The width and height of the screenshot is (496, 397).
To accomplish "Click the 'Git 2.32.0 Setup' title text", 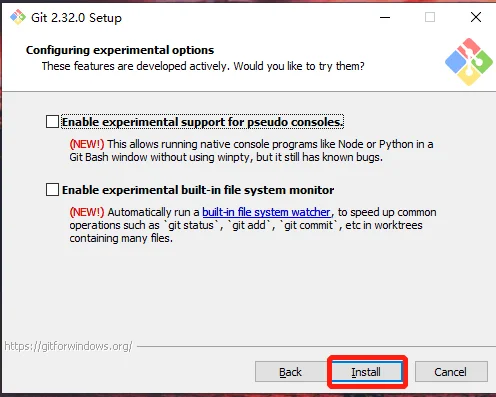I will [76, 18].
